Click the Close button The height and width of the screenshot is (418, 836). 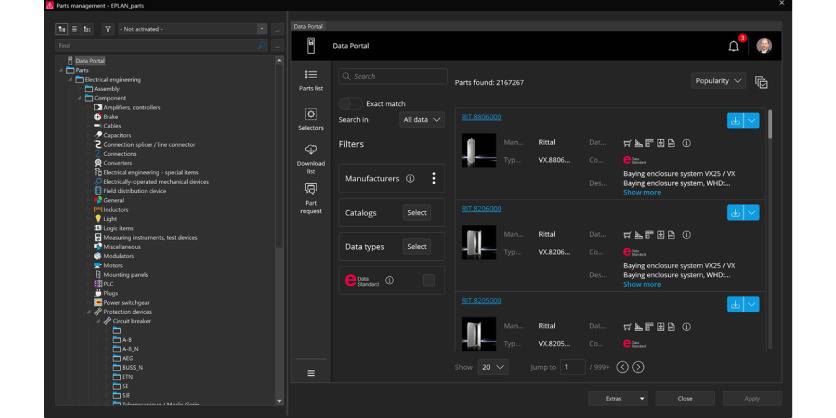coord(685,399)
